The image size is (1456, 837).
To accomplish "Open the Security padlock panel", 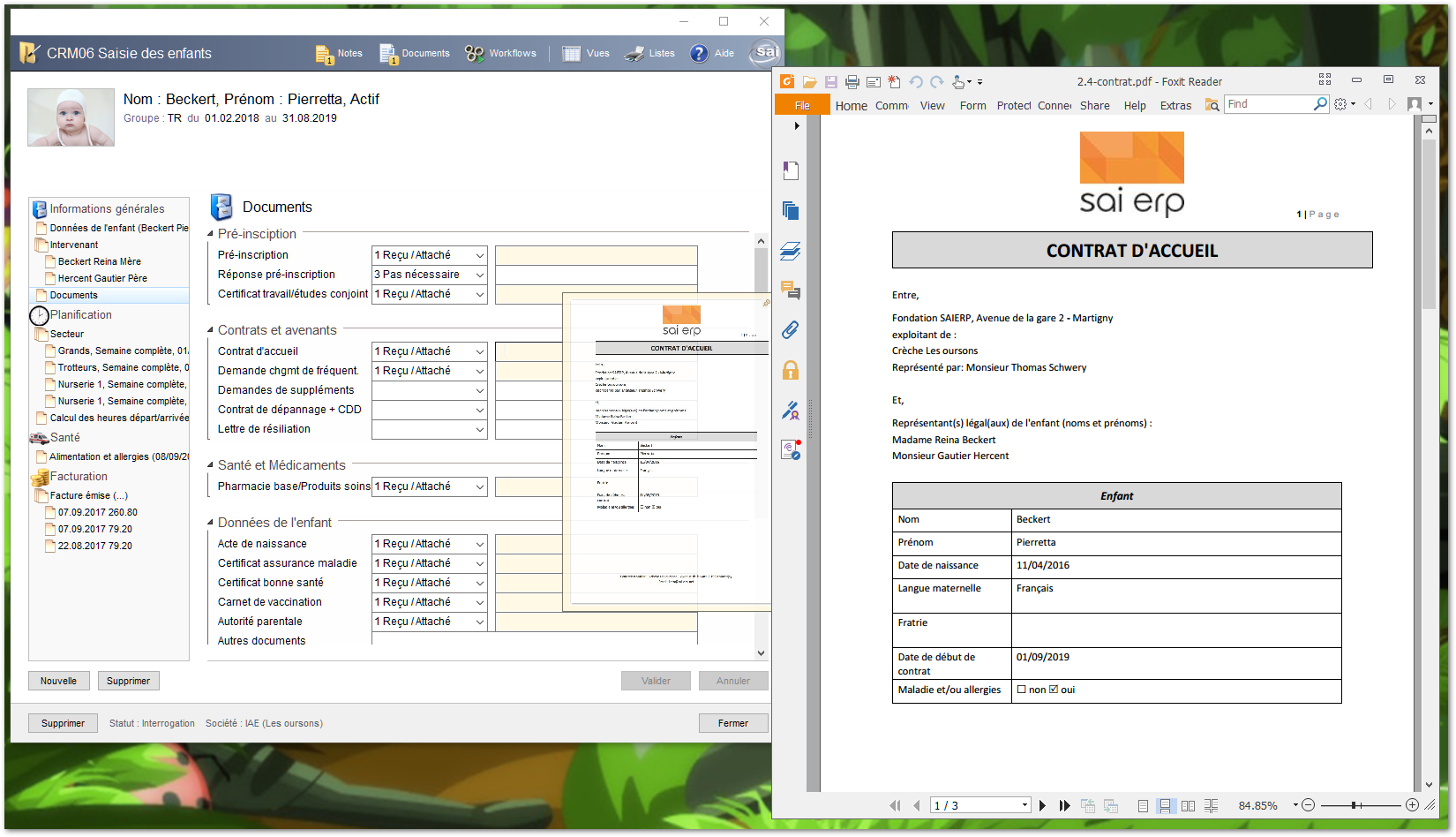I will 791,370.
